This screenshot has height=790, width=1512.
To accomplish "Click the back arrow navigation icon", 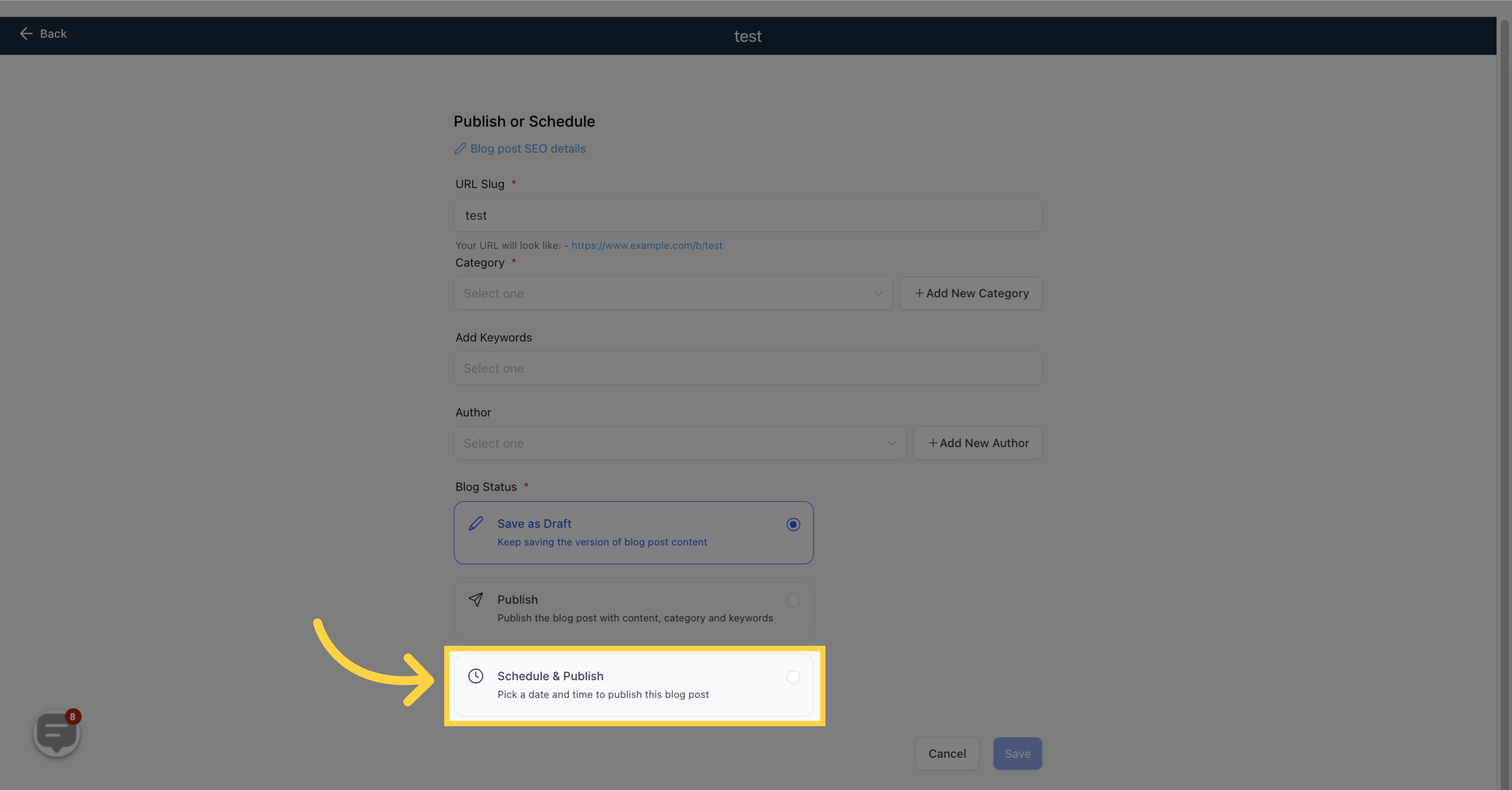I will pyautogui.click(x=24, y=34).
